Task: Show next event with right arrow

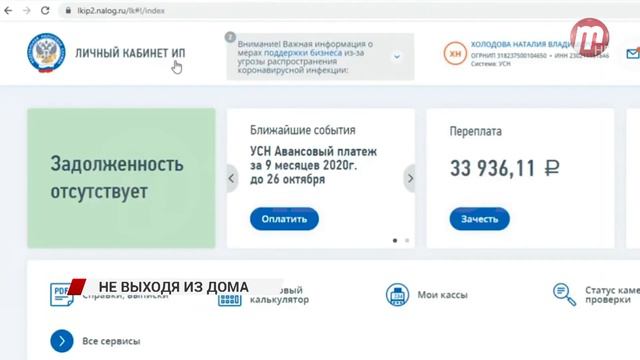Action: (410, 178)
